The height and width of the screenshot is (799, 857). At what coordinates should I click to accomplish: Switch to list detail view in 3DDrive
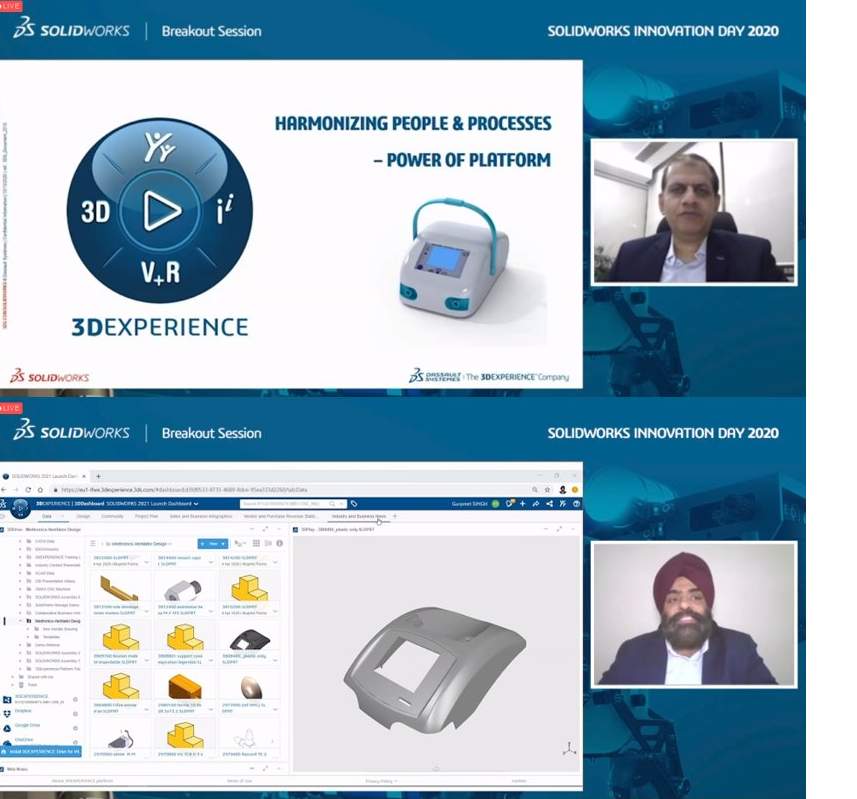[x=268, y=543]
